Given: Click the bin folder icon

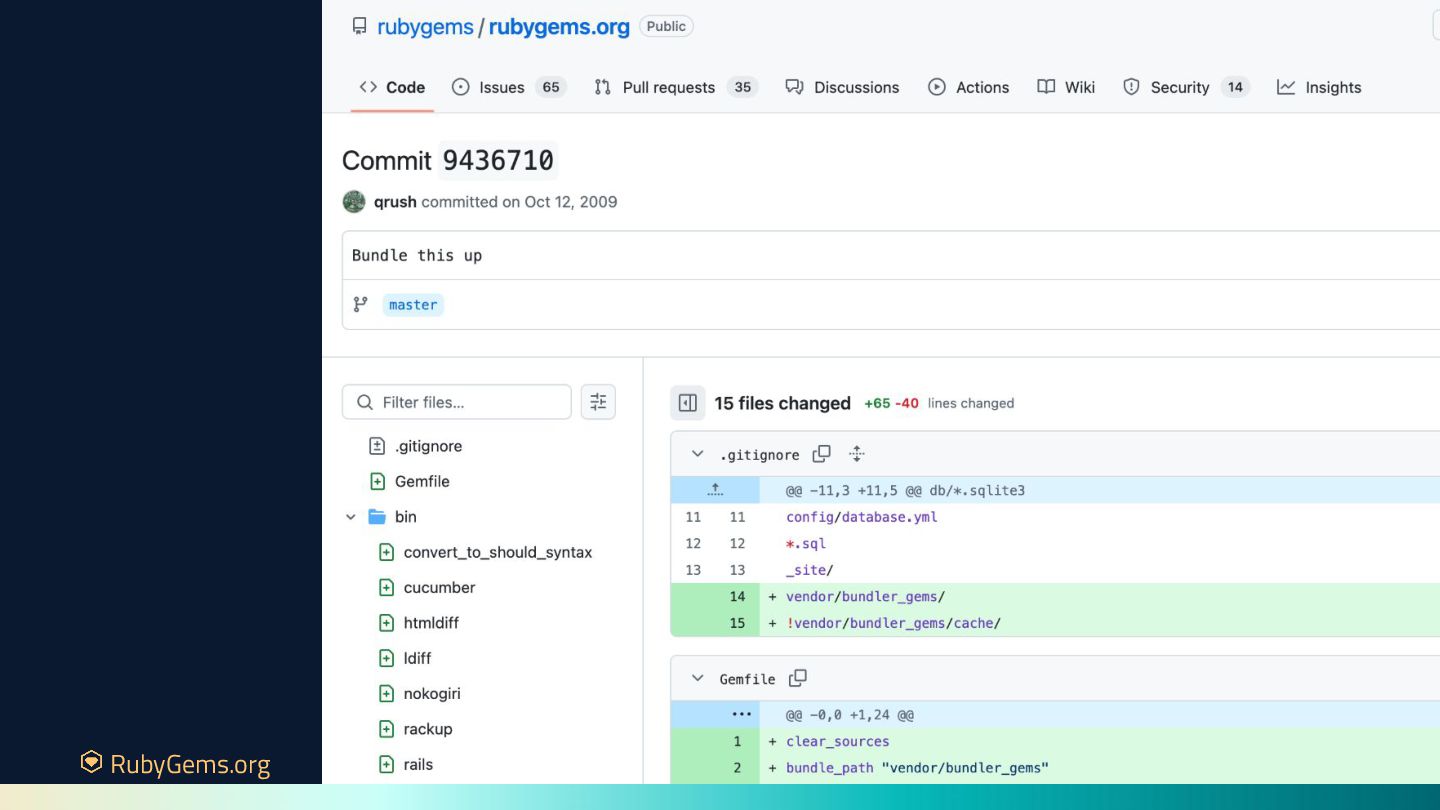Looking at the screenshot, I should [x=377, y=517].
